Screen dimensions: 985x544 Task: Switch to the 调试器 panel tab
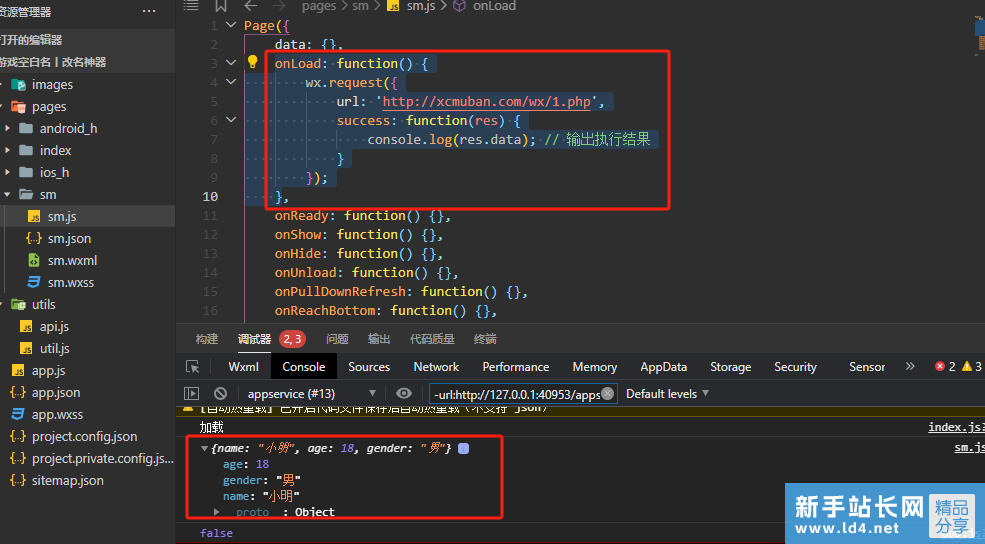click(x=254, y=339)
